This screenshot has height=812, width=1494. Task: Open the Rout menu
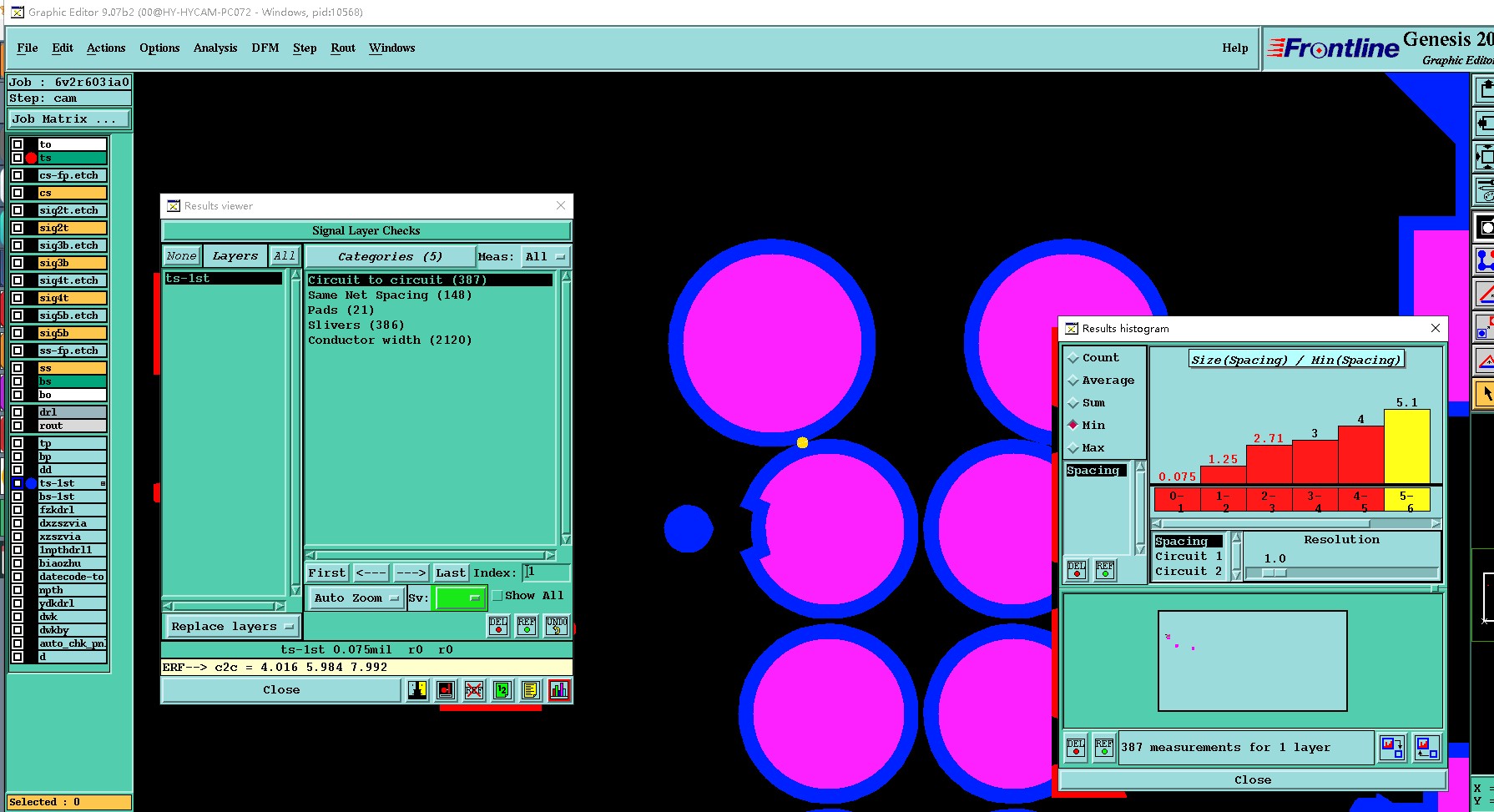click(x=343, y=48)
